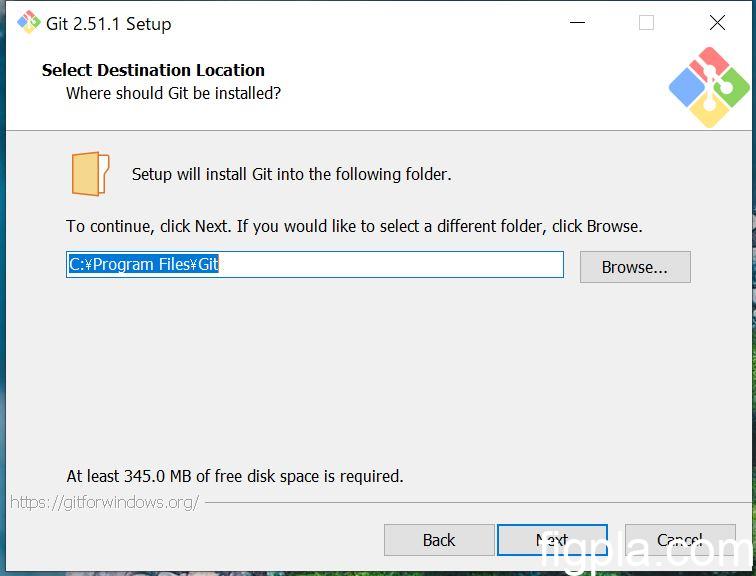Open the Browse... folder picker
Viewport: 756px width, 576px height.
(x=634, y=267)
